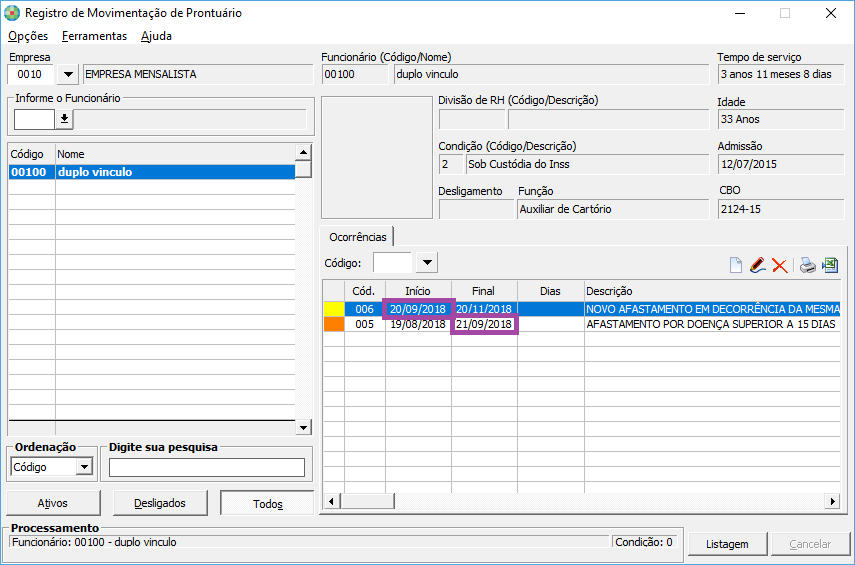This screenshot has height=565, width=855.
Task: Click Condição description Sob Custódia do Inss
Action: pyautogui.click(x=587, y=164)
